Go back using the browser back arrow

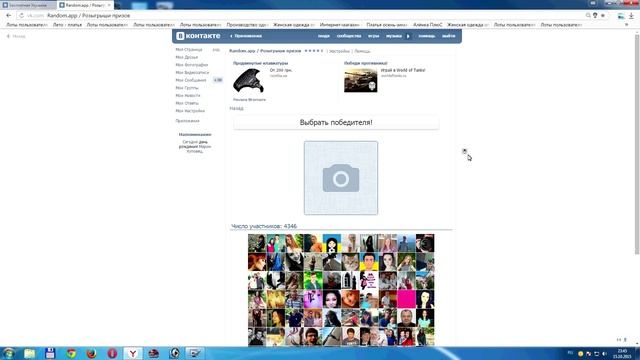[x=9, y=16]
